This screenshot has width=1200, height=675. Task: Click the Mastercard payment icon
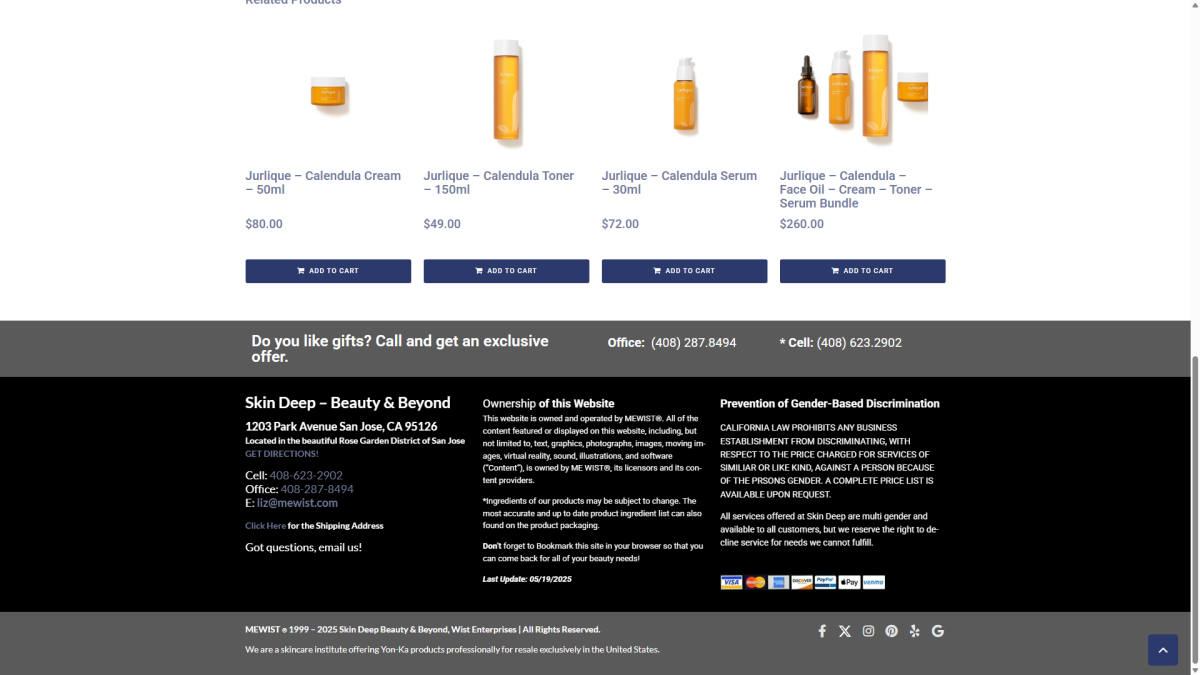(755, 582)
